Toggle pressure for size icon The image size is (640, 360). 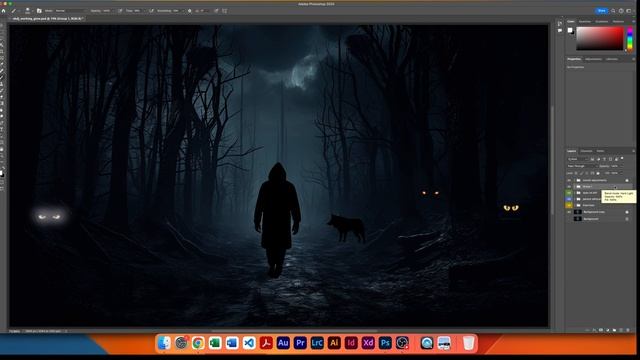216,11
